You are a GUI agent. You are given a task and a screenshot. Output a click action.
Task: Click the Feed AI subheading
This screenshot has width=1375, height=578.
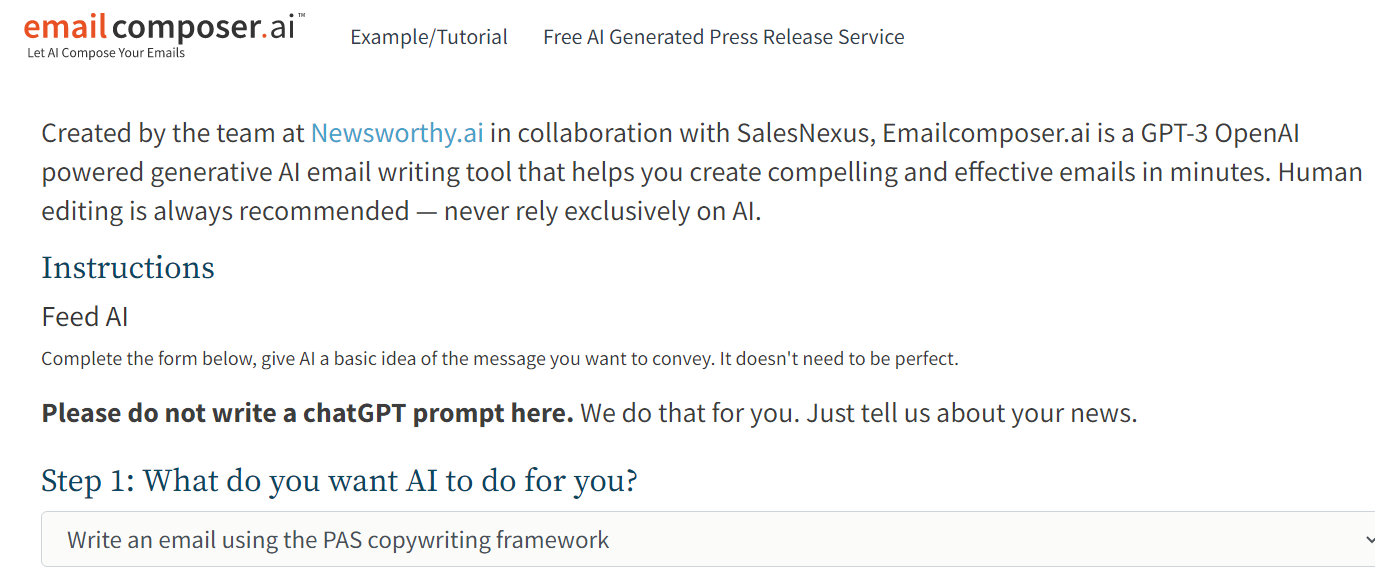[x=85, y=317]
